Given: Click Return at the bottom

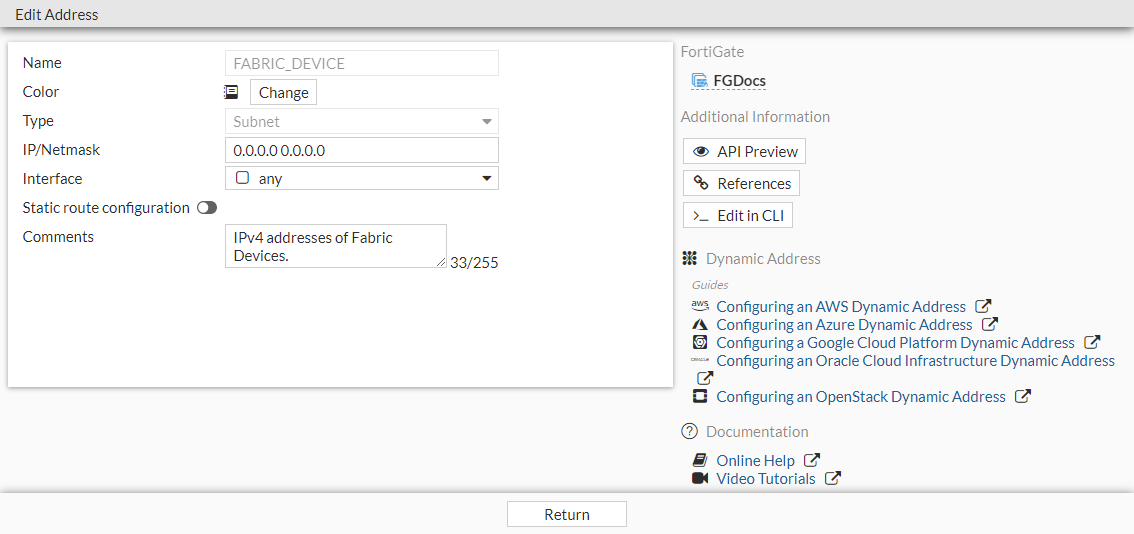Looking at the screenshot, I should (x=567, y=515).
